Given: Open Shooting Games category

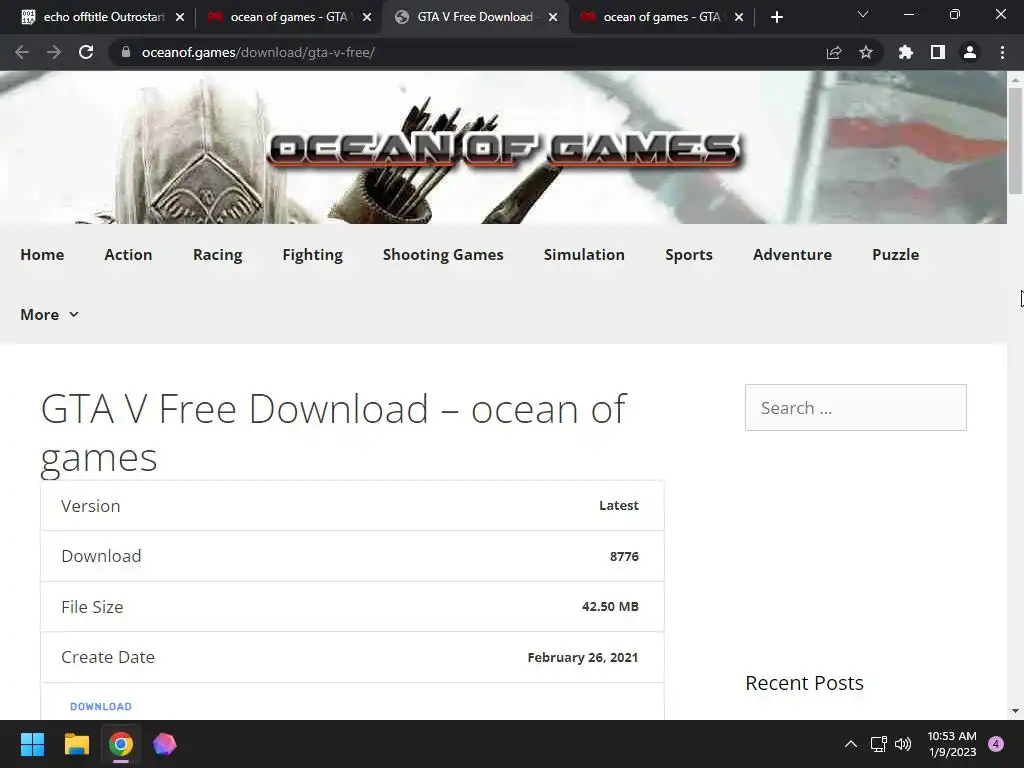Looking at the screenshot, I should tap(443, 255).
